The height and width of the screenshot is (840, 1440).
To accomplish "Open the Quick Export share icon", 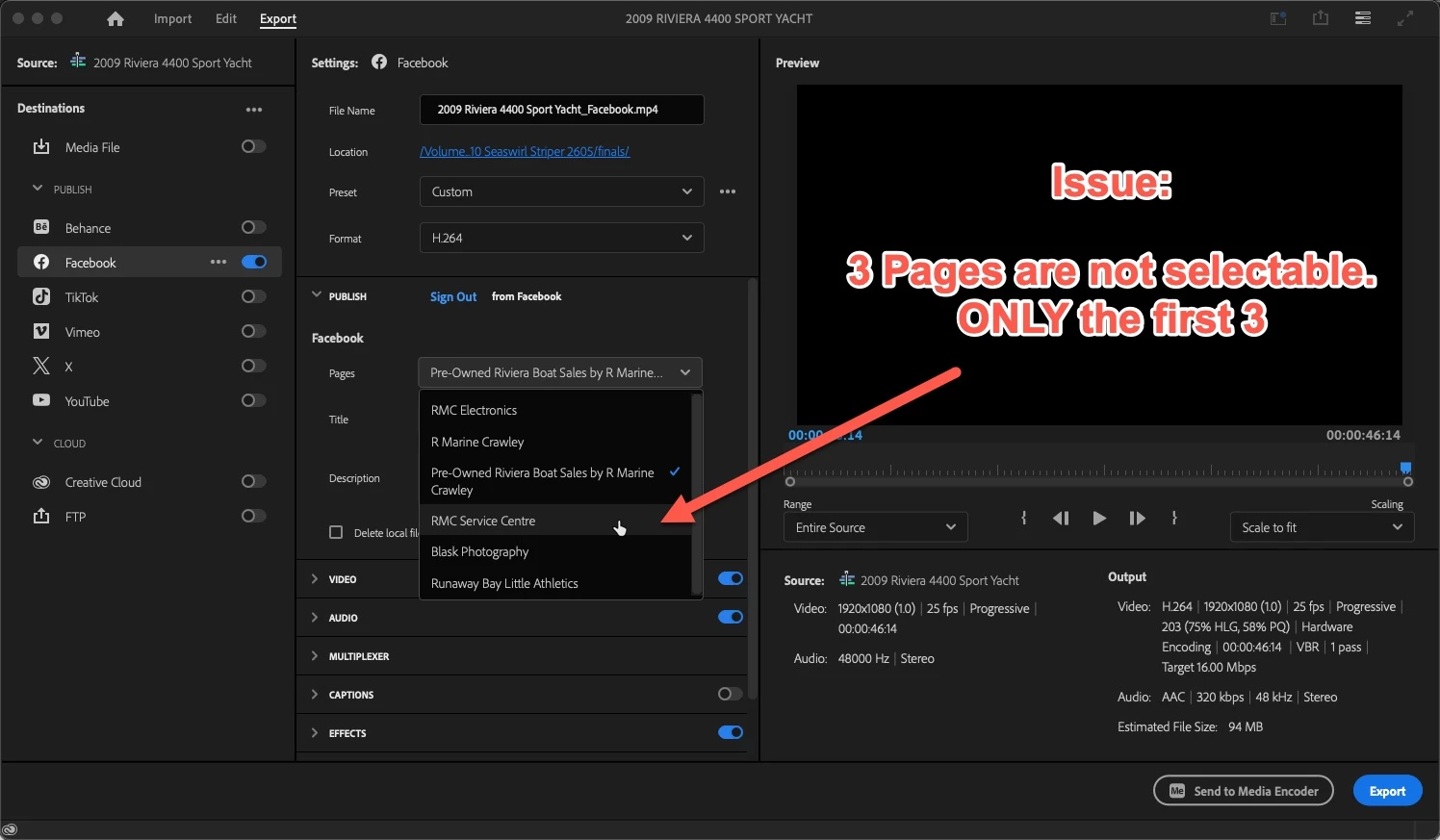I will pos(1321,18).
